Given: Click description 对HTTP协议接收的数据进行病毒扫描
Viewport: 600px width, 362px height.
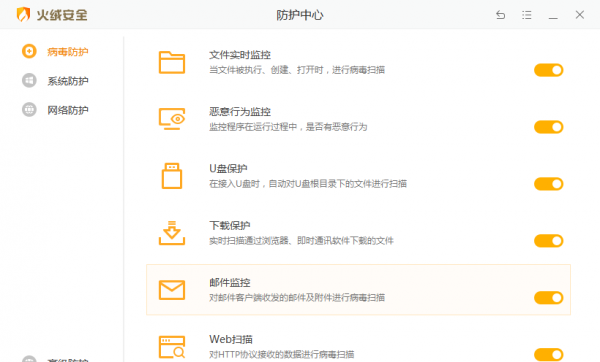Looking at the screenshot, I should (282, 355).
